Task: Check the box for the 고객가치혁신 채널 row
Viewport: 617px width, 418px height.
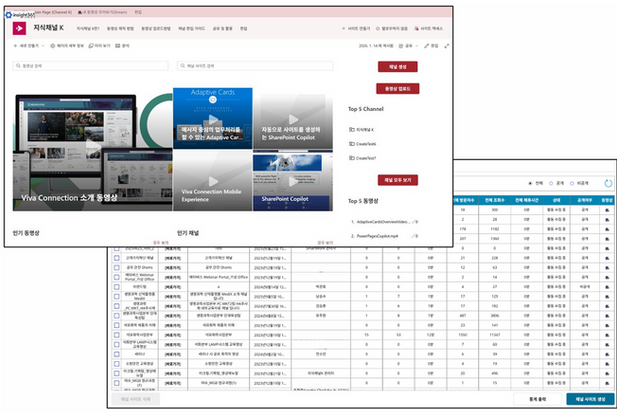Action: 117,258
